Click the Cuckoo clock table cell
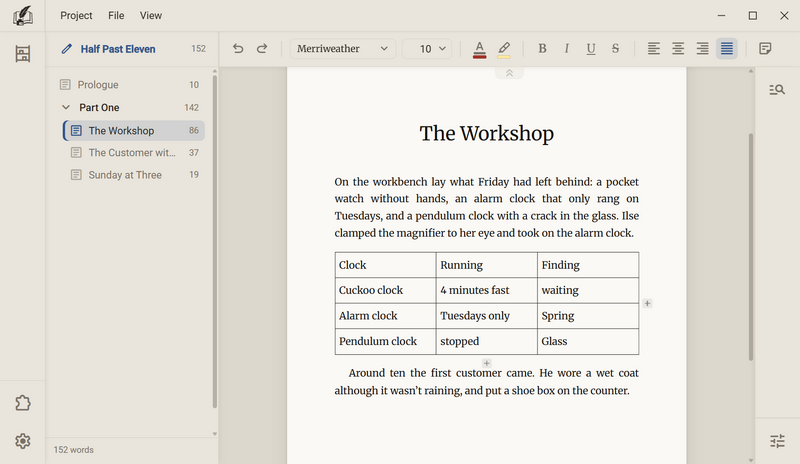800x464 pixels. click(x=385, y=290)
